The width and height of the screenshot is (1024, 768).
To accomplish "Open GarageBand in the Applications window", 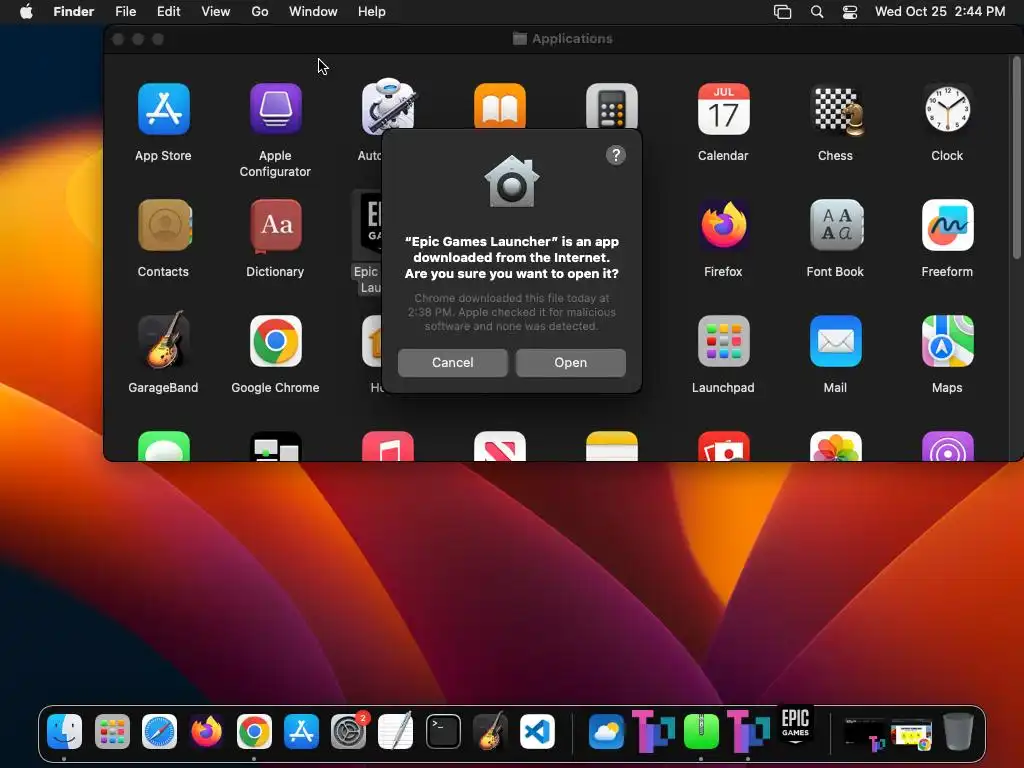I will click(x=163, y=340).
